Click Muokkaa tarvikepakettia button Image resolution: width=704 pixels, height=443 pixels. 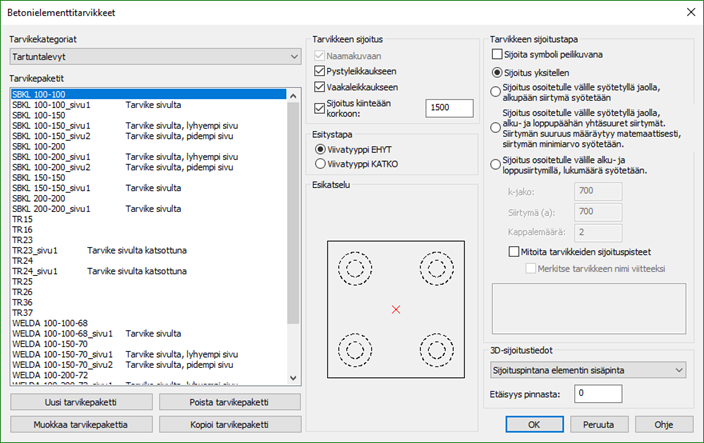(x=80, y=424)
